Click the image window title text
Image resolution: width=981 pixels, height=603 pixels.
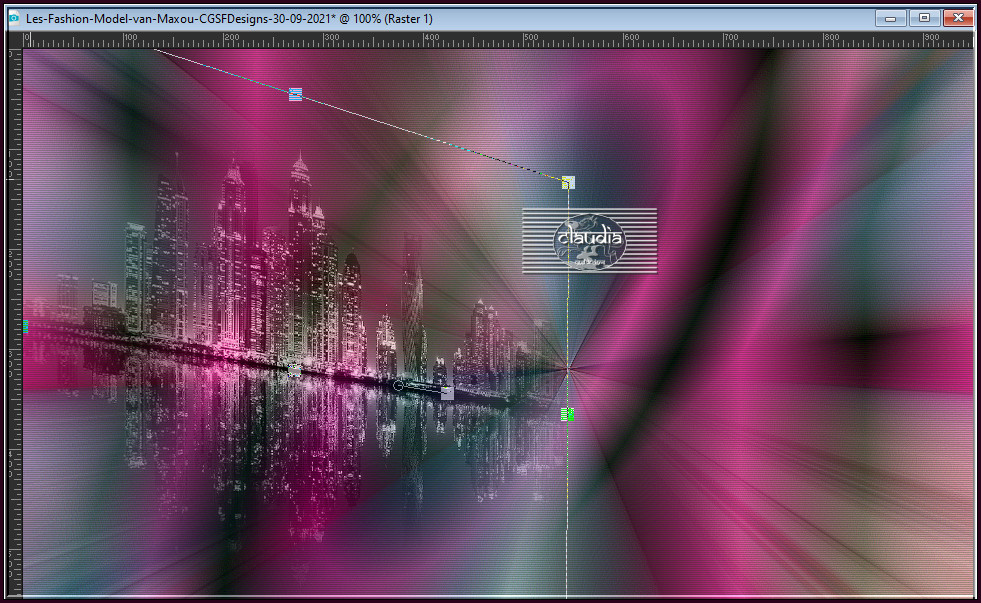pyautogui.click(x=229, y=19)
